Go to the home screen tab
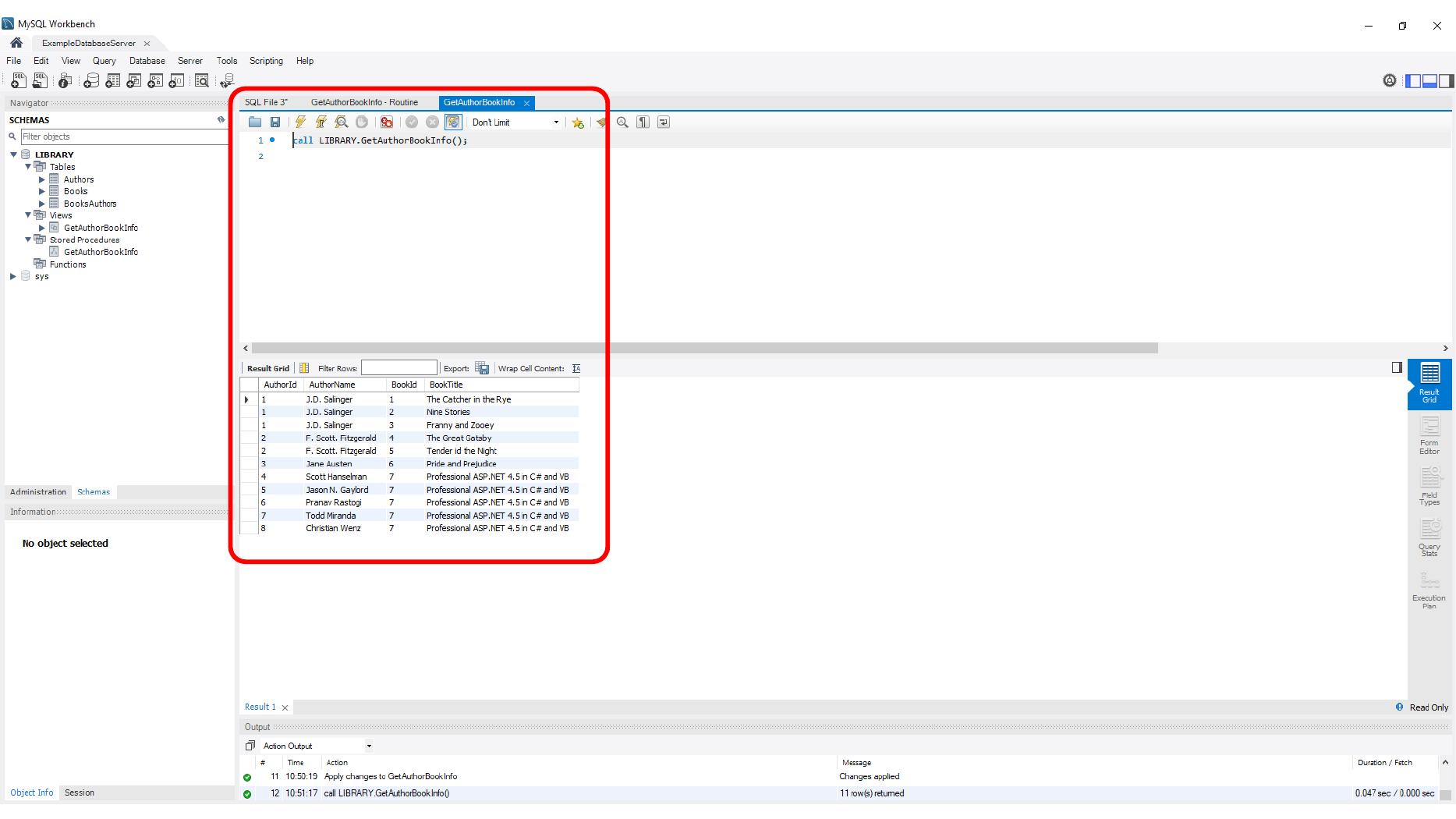The width and height of the screenshot is (1456, 819). click(x=16, y=43)
